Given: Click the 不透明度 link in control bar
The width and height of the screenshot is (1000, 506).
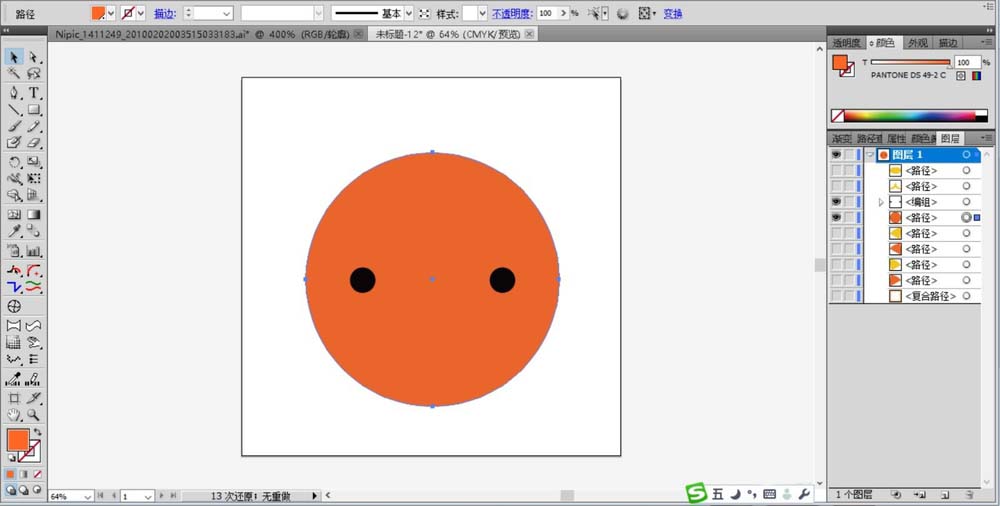Looking at the screenshot, I should pyautogui.click(x=511, y=14).
